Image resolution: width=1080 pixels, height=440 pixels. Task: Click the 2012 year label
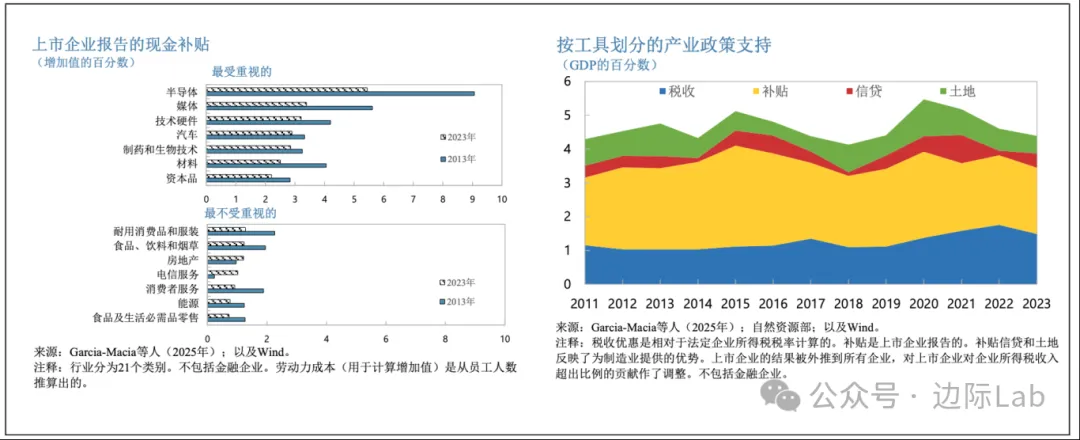coord(623,305)
